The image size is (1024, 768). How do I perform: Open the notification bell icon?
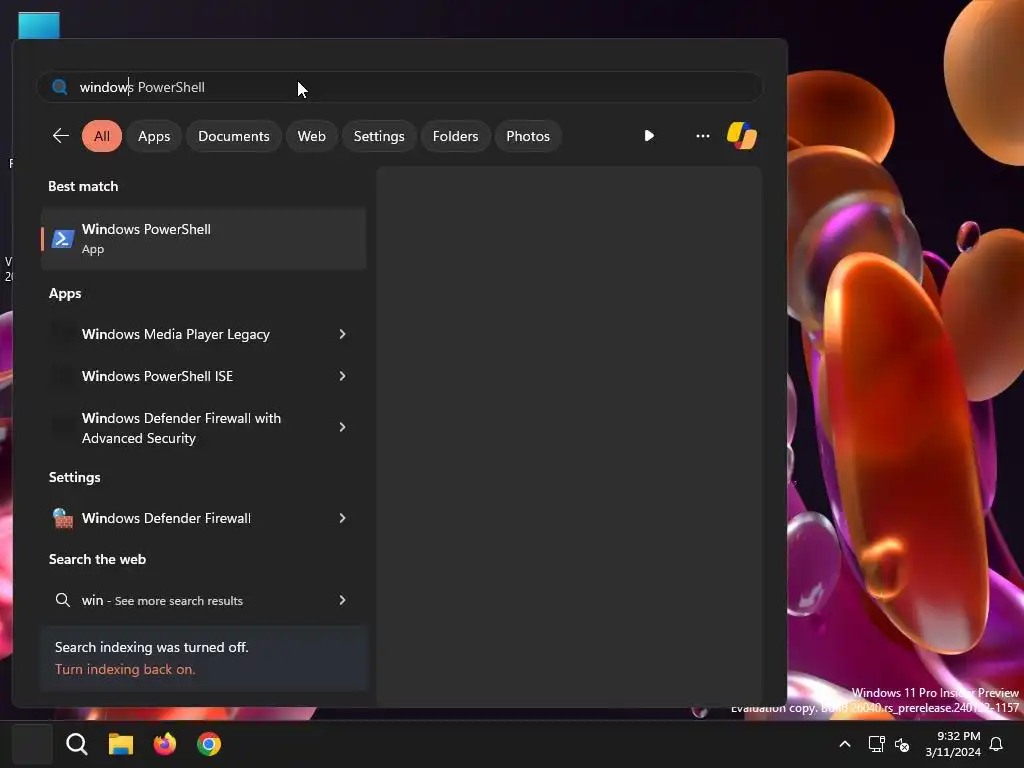point(997,744)
